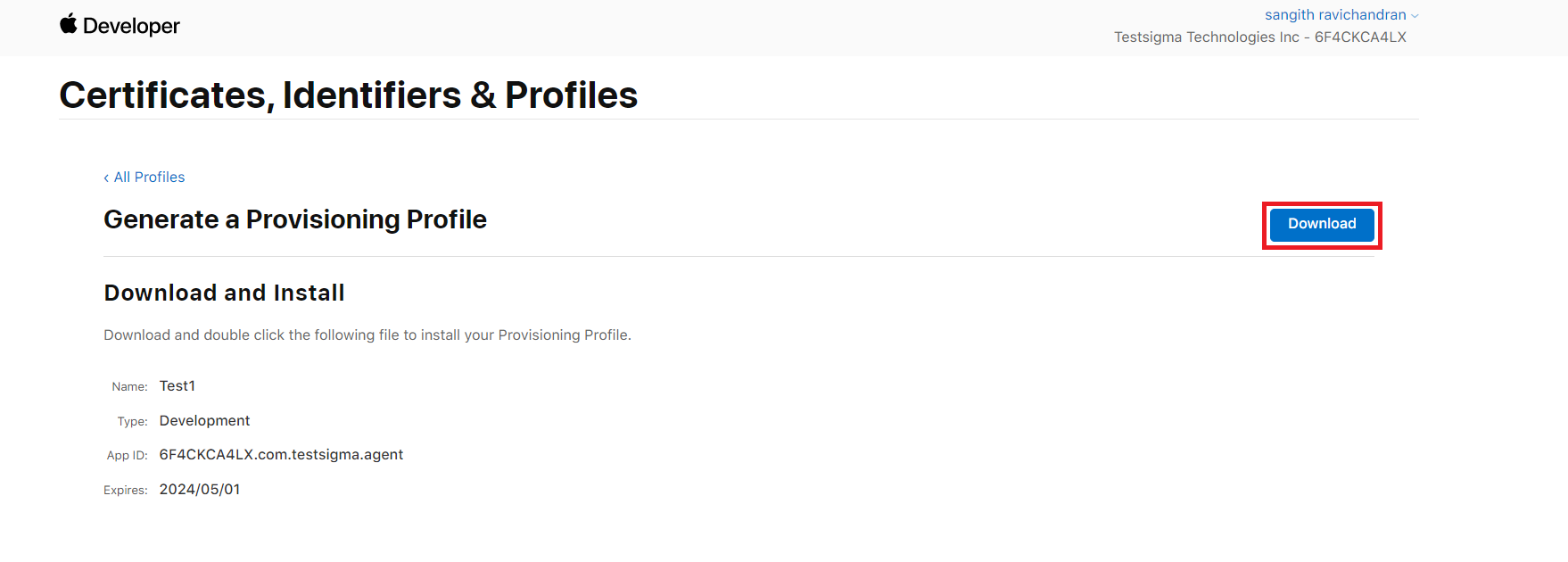Select the profile name Test1
Viewport: 1568px width, 562px height.
(177, 385)
